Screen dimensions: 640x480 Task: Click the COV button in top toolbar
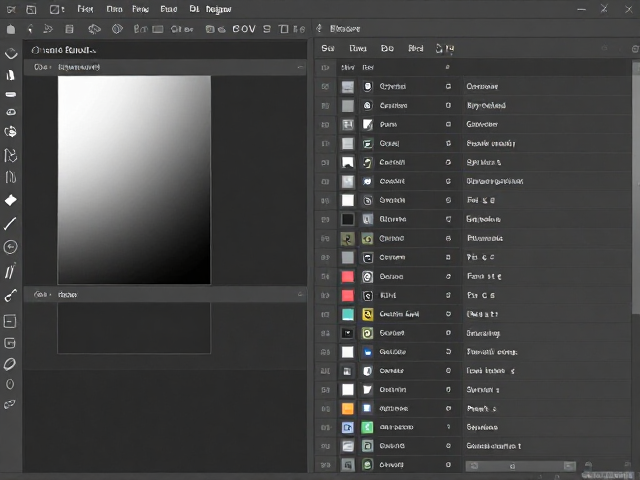(244, 29)
